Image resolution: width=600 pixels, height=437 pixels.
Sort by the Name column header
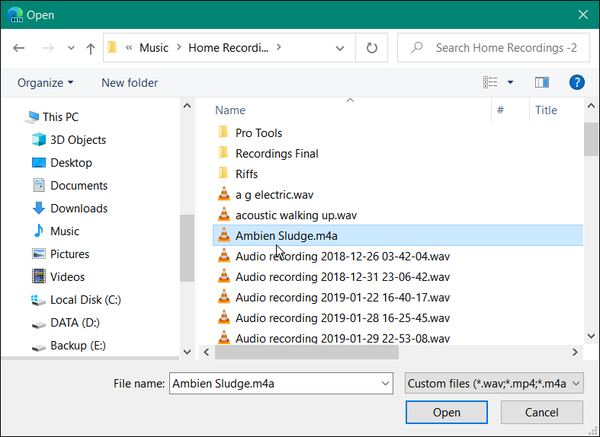pyautogui.click(x=230, y=110)
